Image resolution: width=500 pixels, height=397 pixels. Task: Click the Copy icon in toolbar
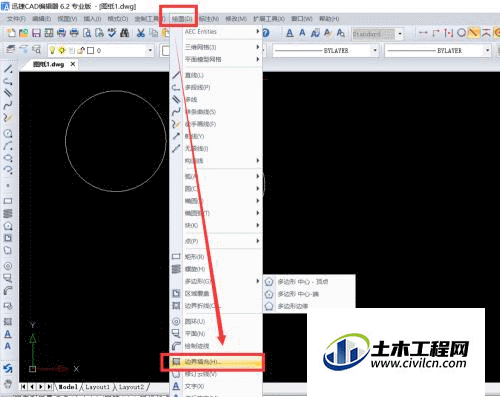[x=153, y=33]
